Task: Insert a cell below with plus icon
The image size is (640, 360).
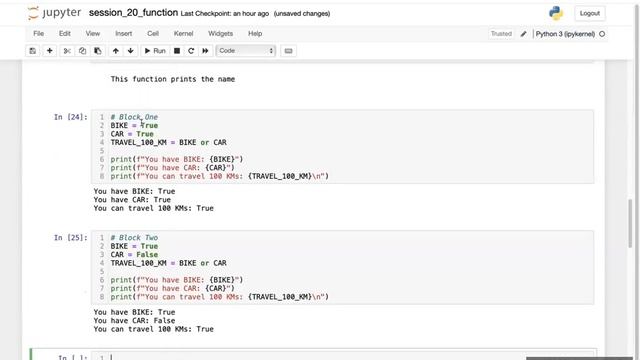Action: tap(49, 51)
